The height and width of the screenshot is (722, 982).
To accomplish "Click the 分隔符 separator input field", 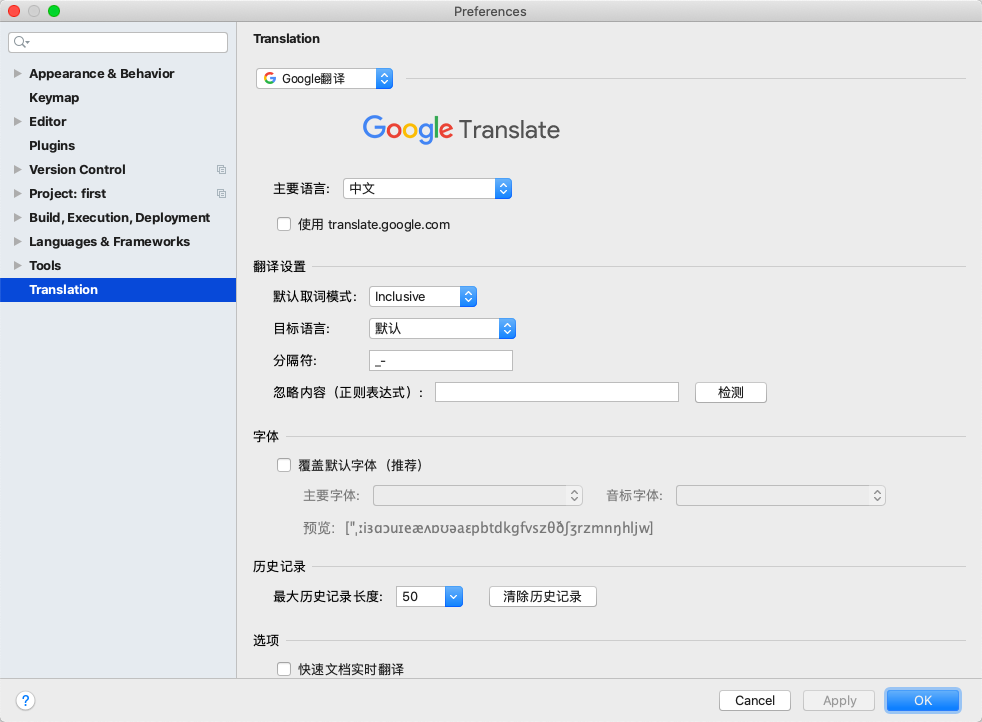I will pos(441,361).
